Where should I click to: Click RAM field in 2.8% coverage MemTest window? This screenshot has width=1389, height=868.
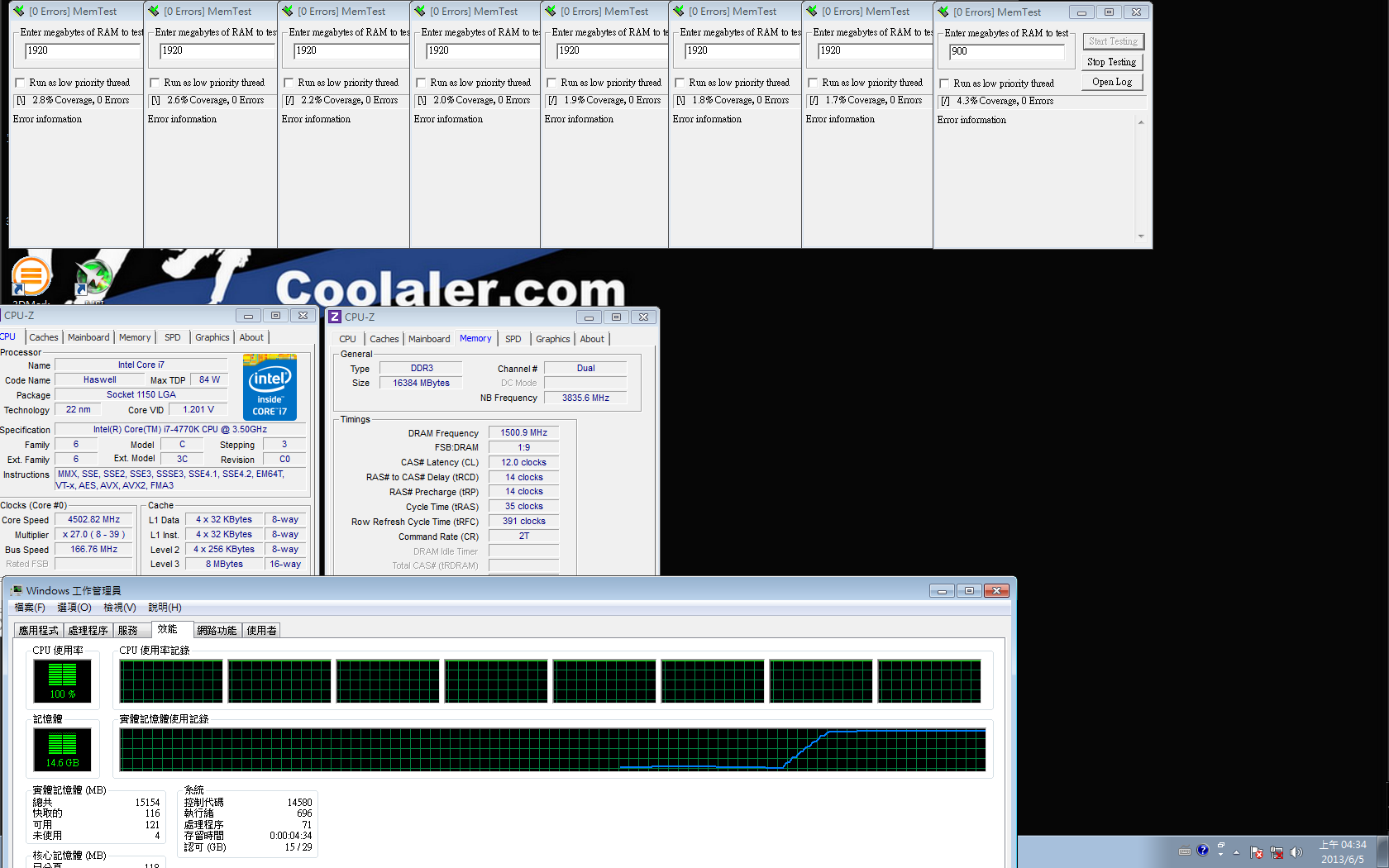84,50
